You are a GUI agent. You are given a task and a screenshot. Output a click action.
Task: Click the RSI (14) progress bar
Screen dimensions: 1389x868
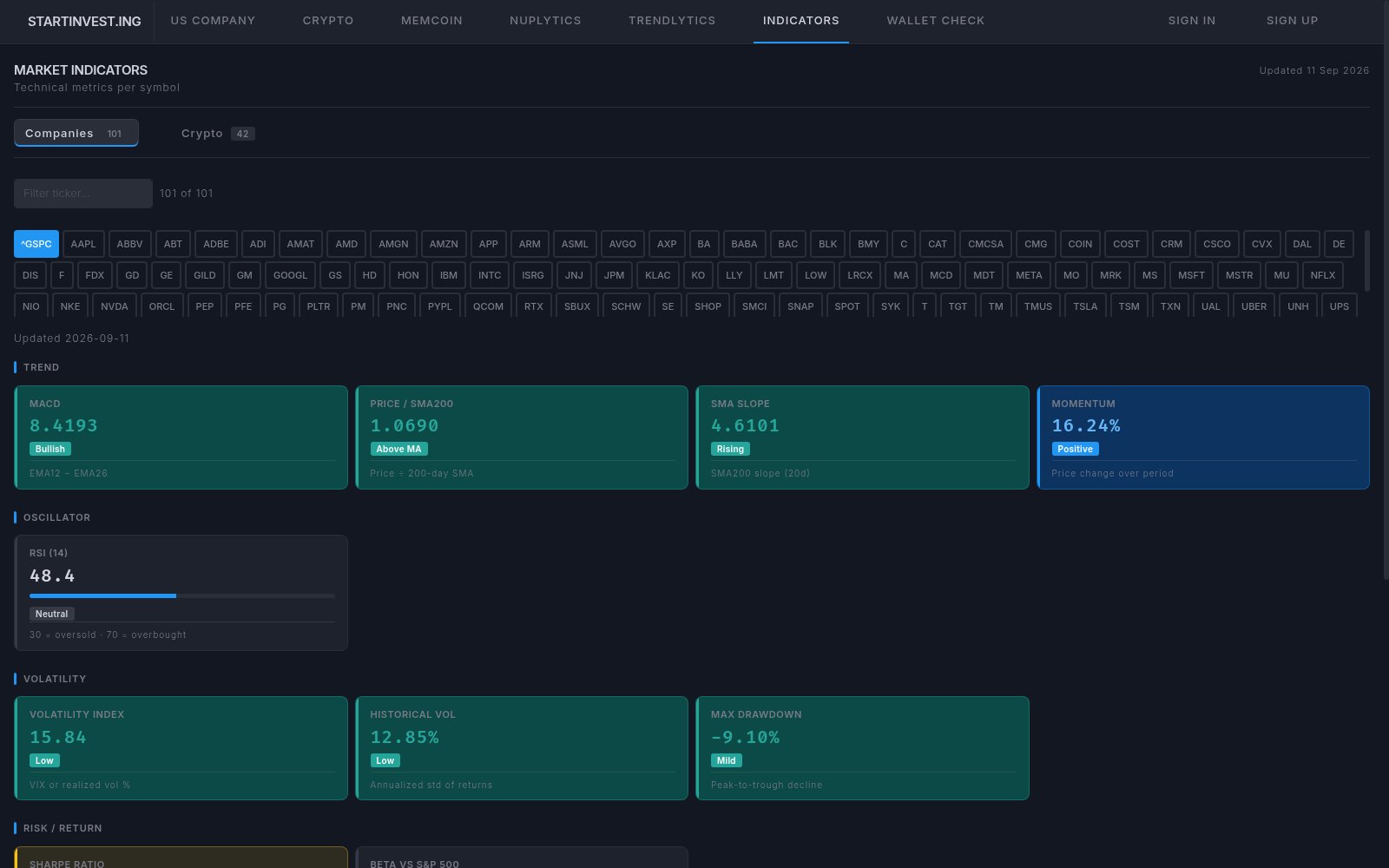click(x=182, y=595)
